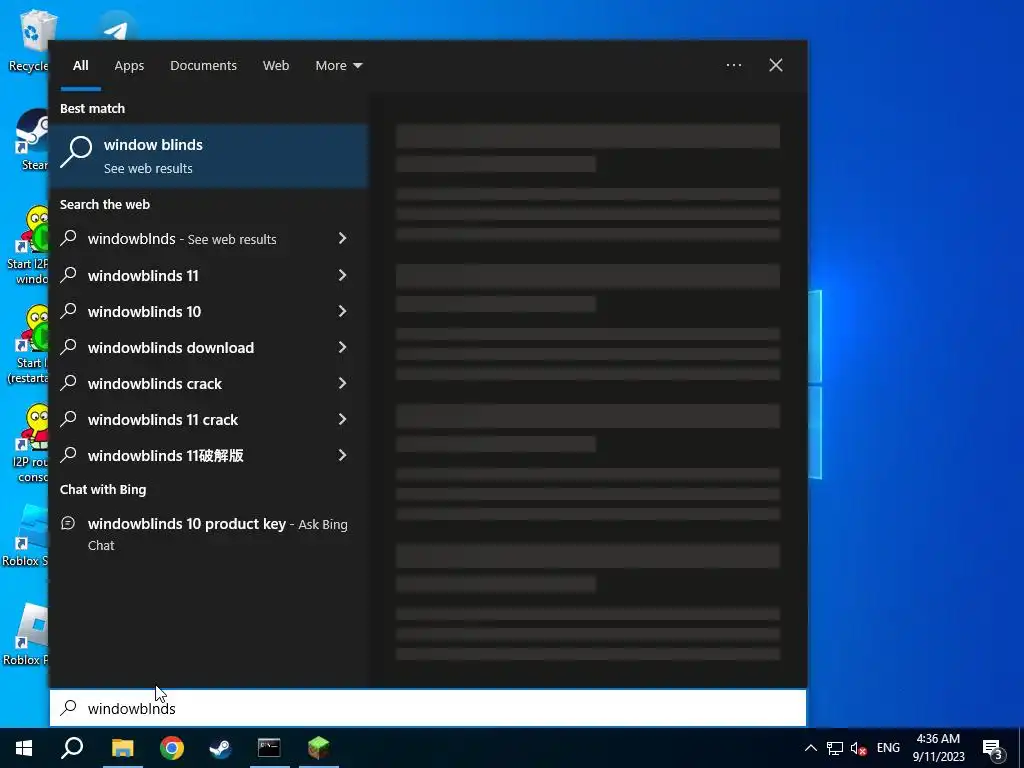Open File Explorer from the taskbar

122,748
